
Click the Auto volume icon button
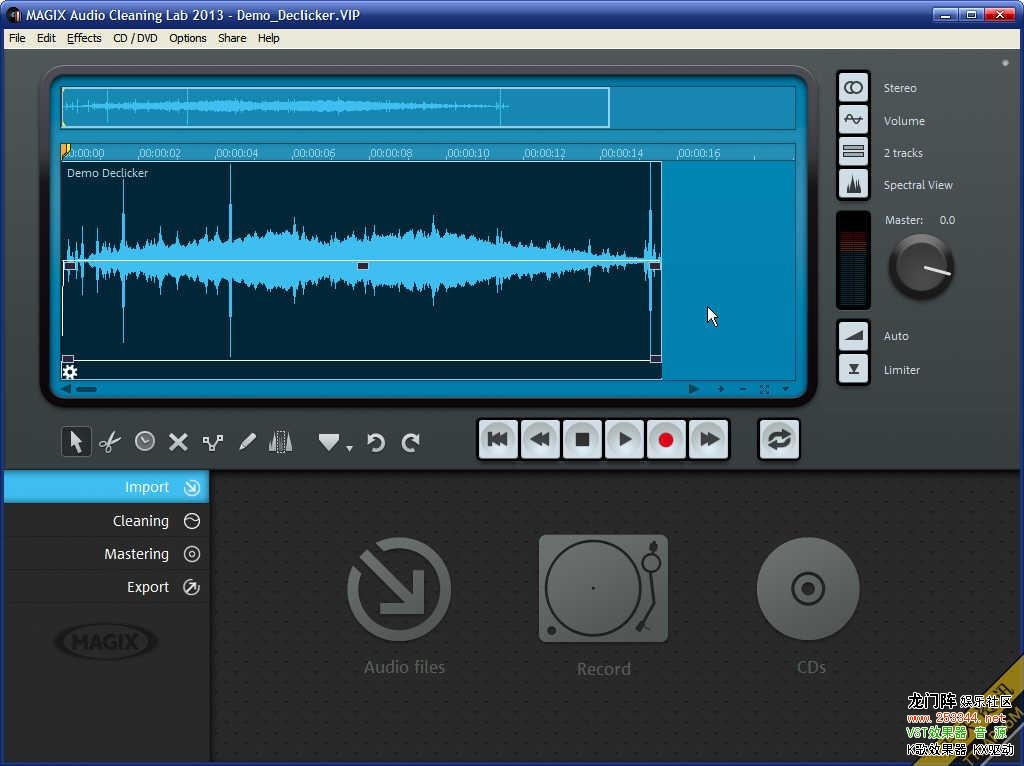[853, 336]
